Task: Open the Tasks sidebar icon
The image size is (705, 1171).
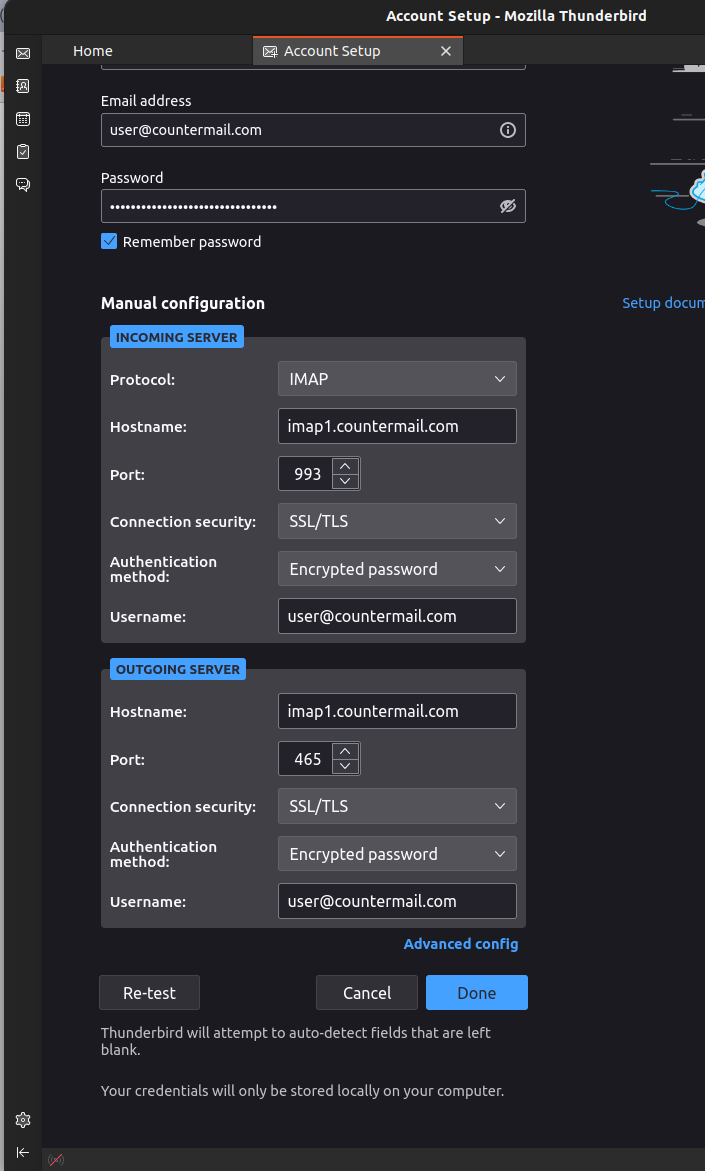Action: click(x=23, y=152)
